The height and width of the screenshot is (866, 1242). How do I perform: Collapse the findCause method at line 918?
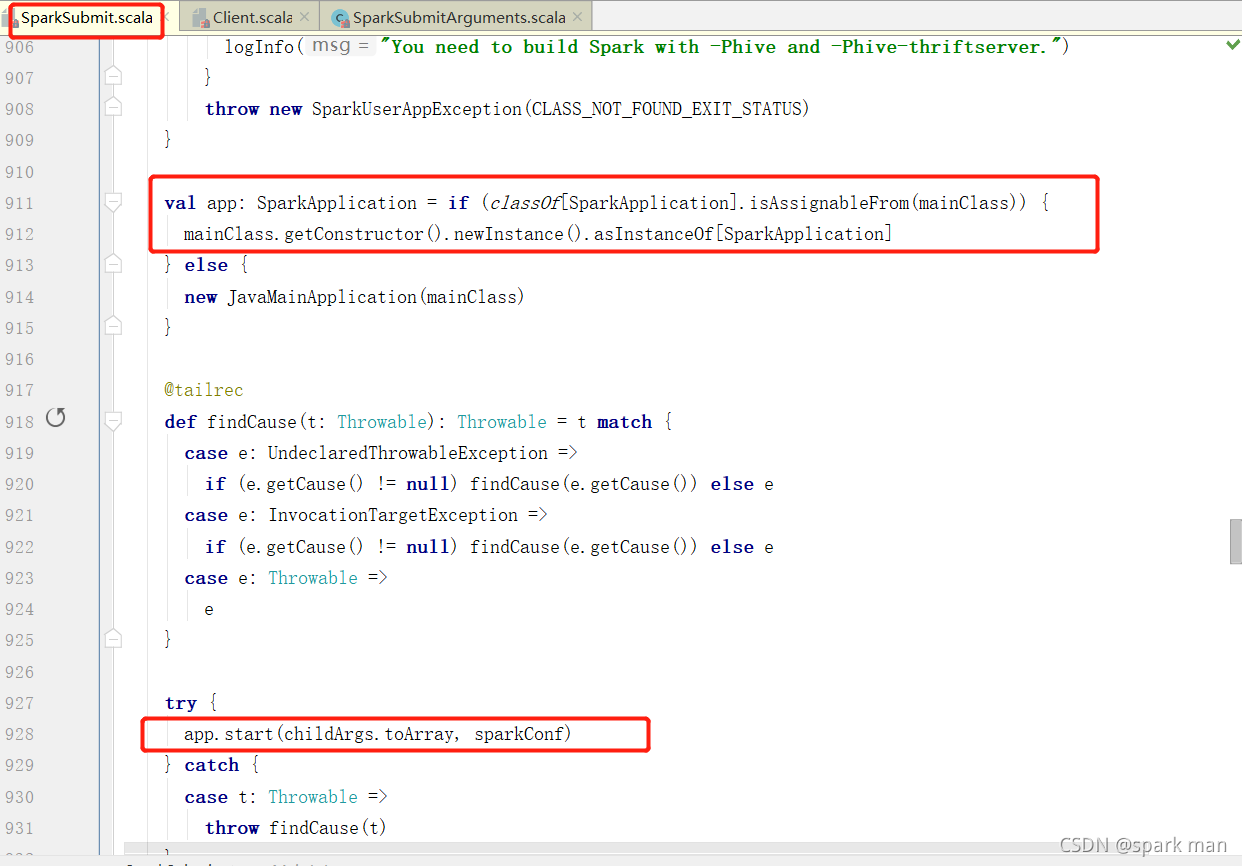click(113, 421)
